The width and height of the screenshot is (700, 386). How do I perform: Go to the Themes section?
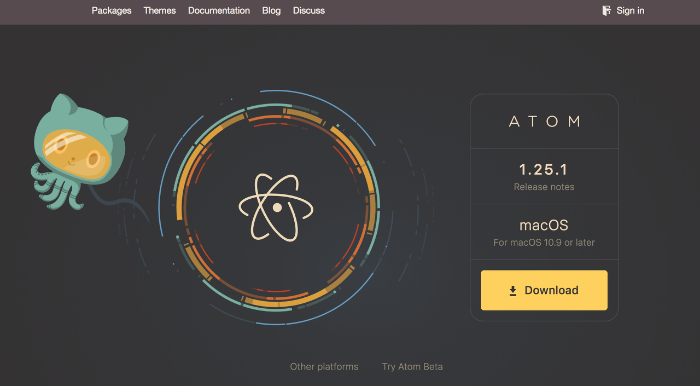click(159, 11)
